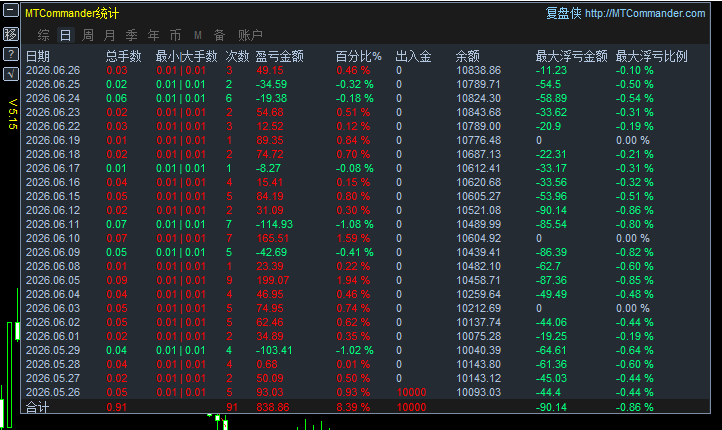Click profit value 54.68 on 2026.06.23
Image resolution: width=722 pixels, height=430 pixels.
click(270, 112)
